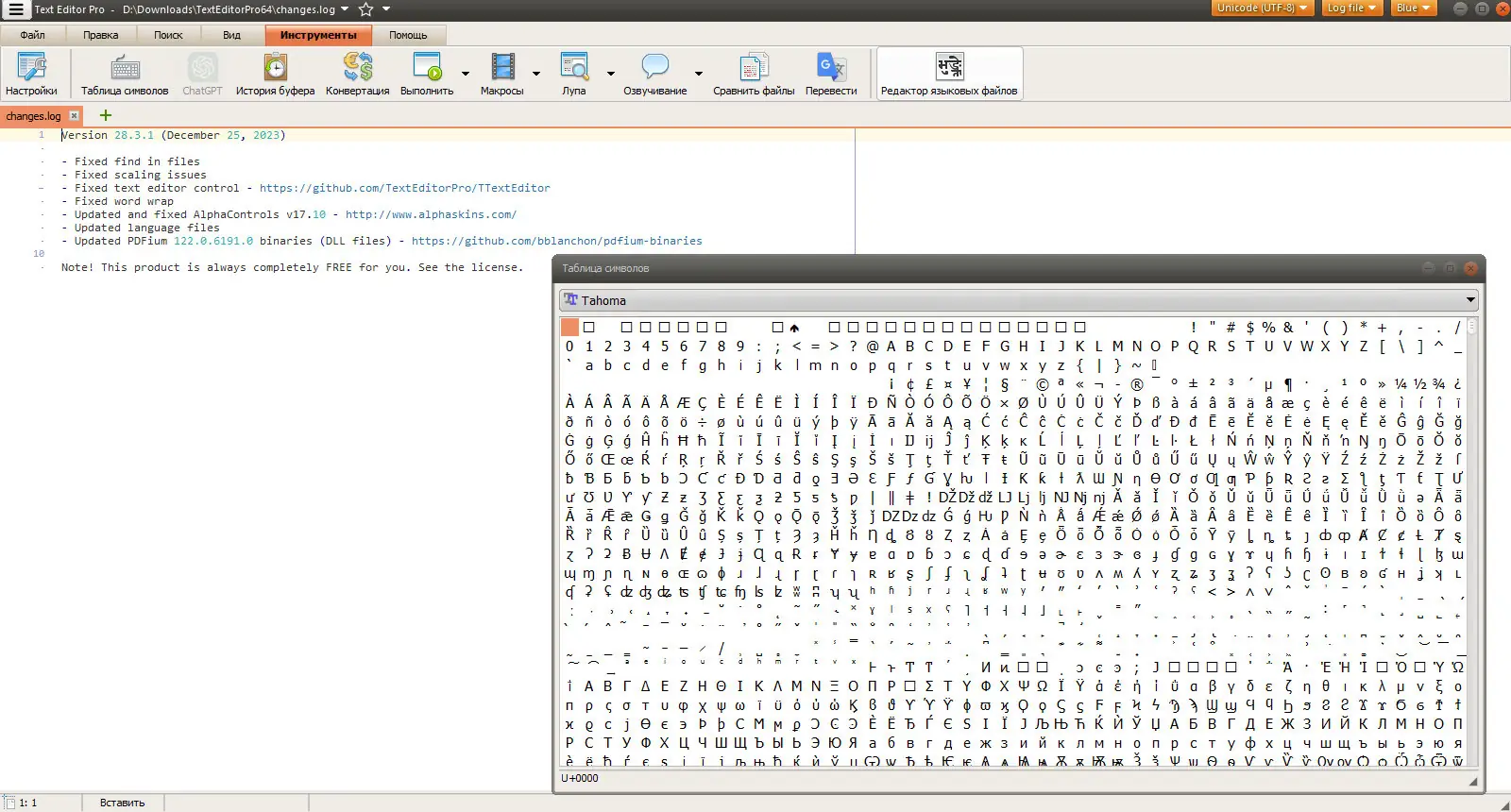Close the changes.log tab
The width and height of the screenshot is (1511, 812).
point(75,116)
